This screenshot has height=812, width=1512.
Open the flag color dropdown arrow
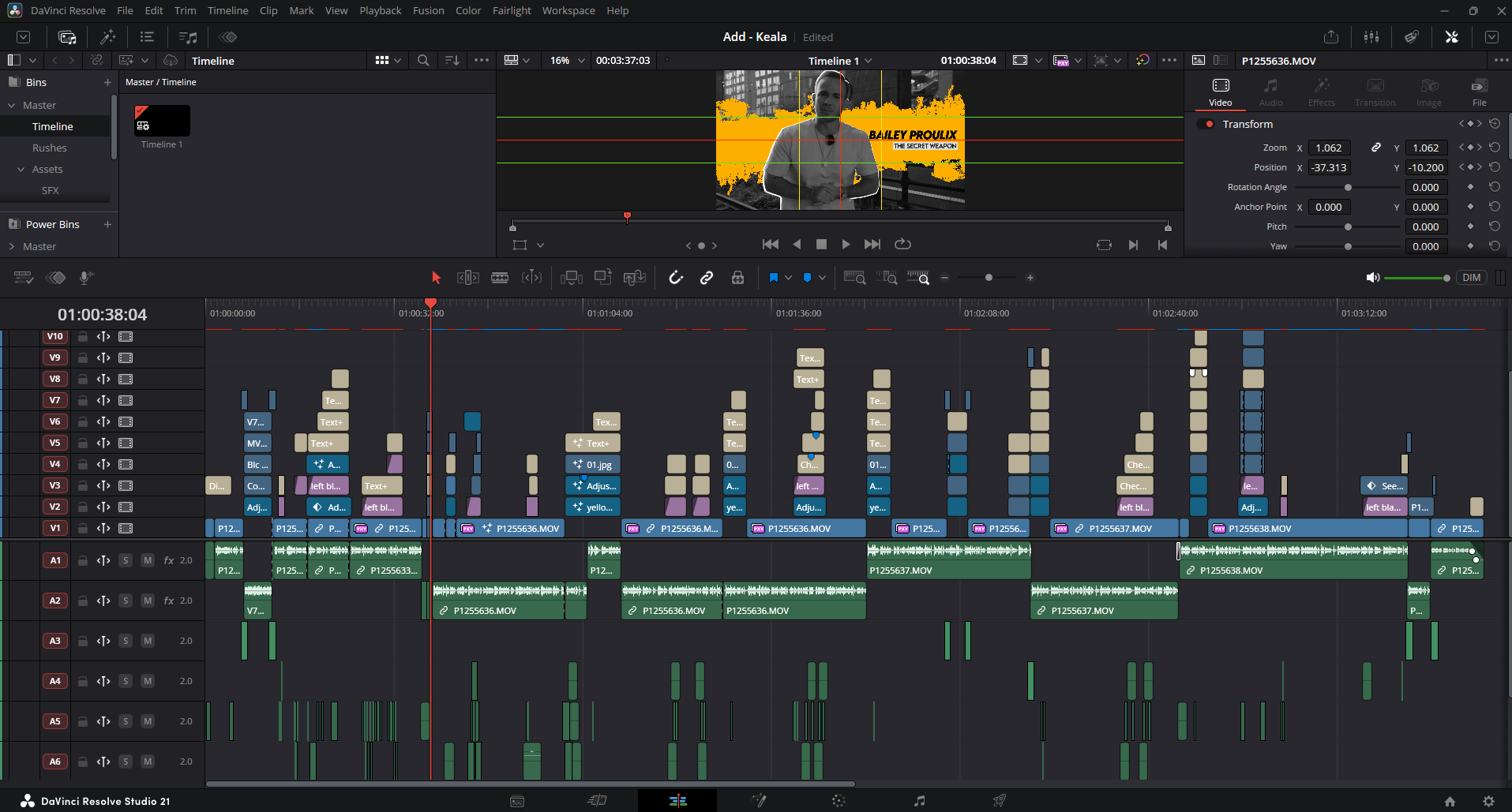point(788,278)
